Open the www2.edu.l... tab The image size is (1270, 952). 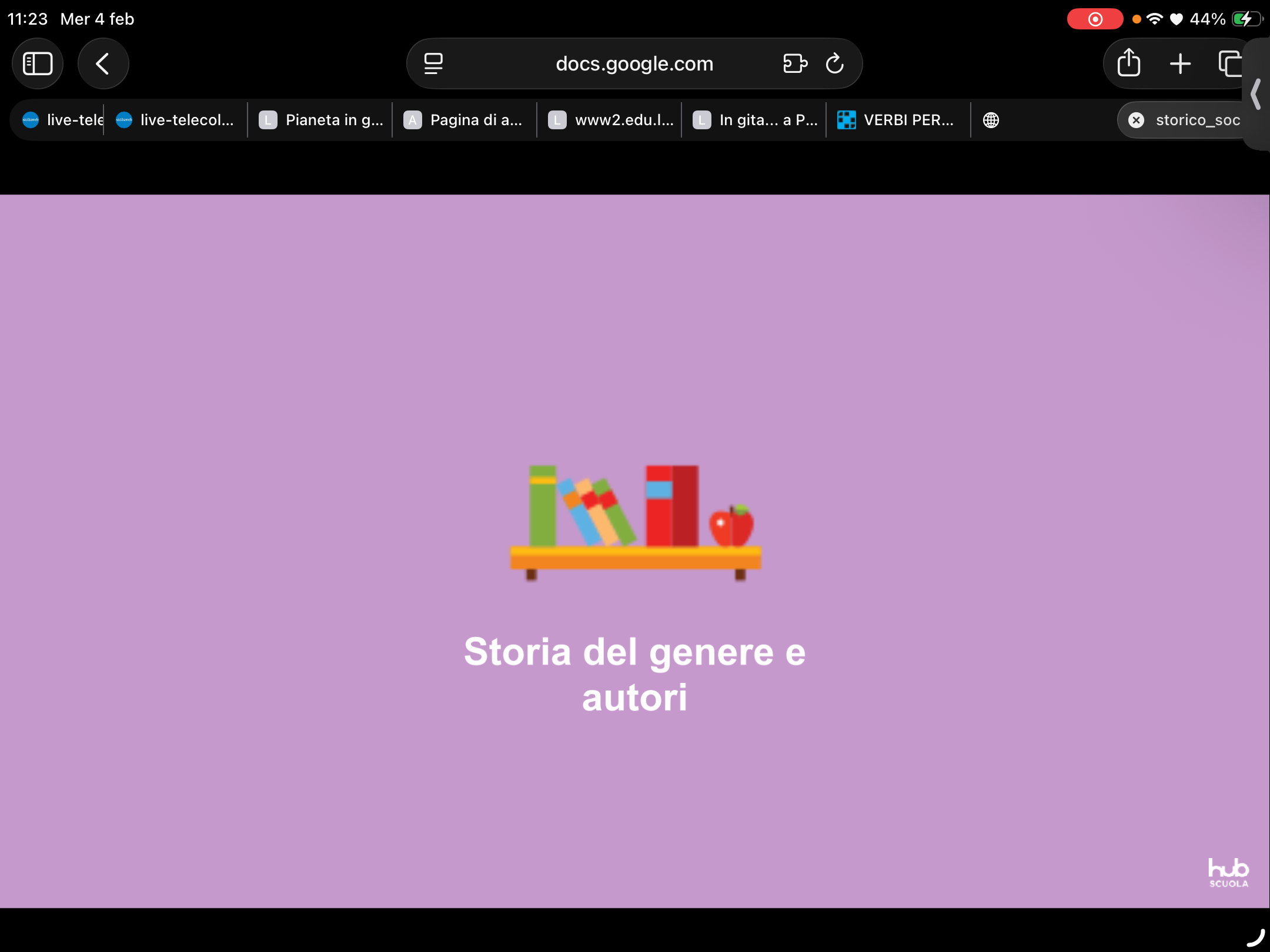(610, 120)
